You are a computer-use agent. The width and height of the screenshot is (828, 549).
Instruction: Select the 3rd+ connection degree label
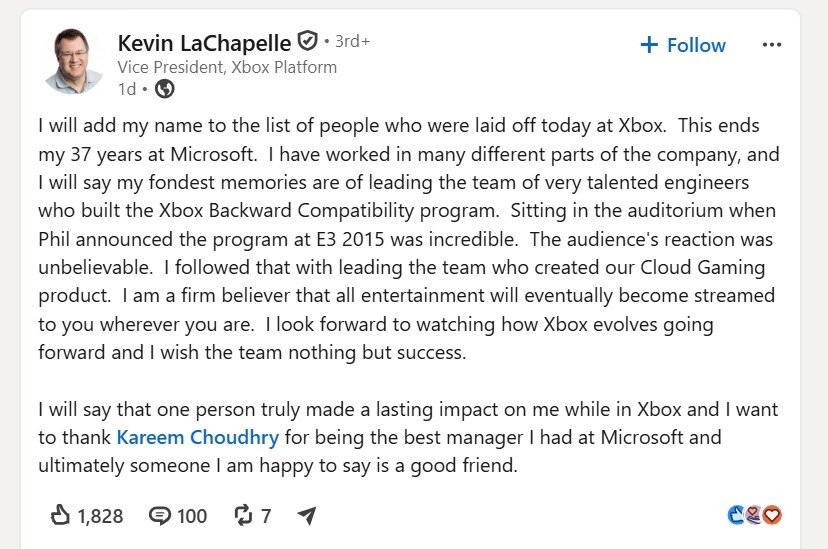click(x=352, y=41)
